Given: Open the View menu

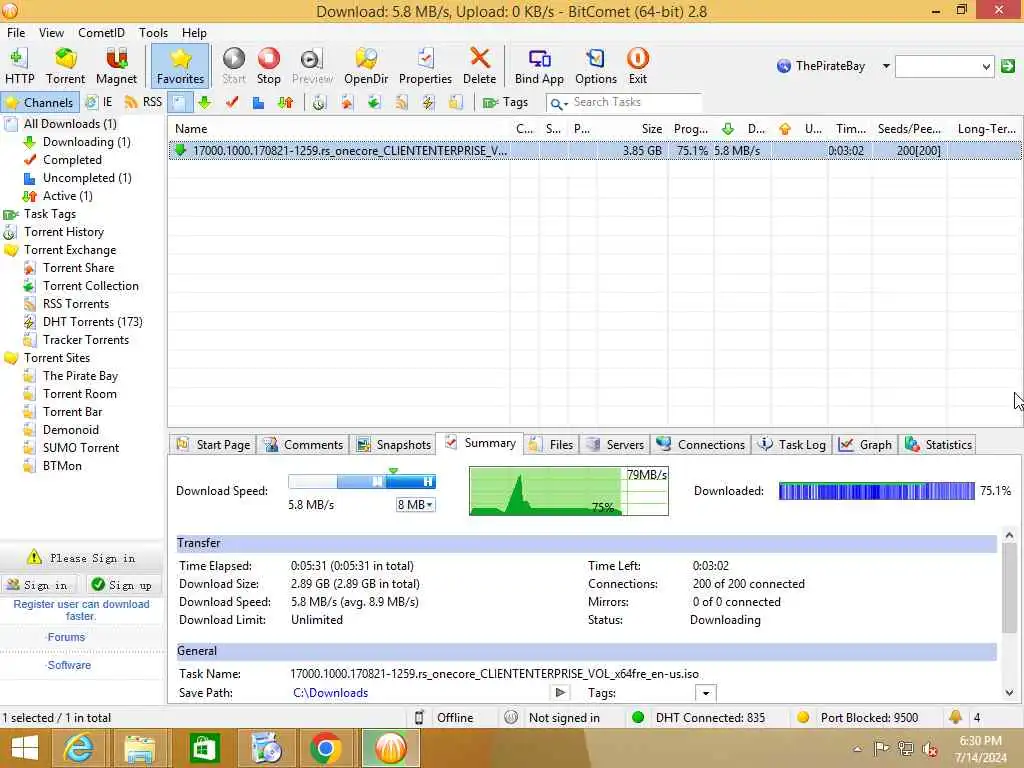Looking at the screenshot, I should tap(51, 33).
